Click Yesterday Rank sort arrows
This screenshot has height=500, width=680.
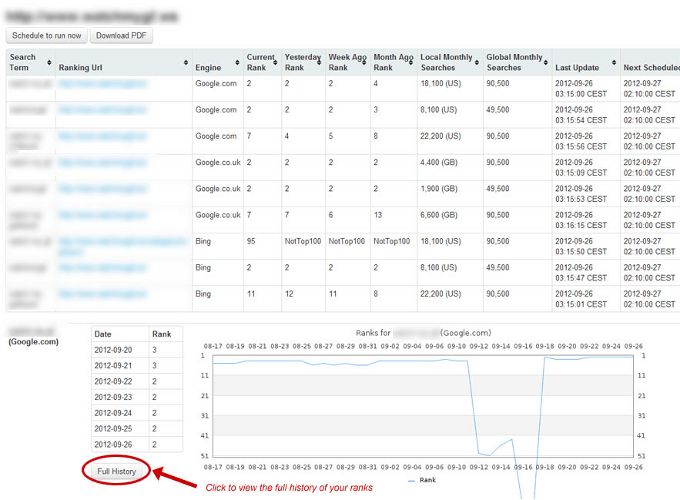coord(320,63)
